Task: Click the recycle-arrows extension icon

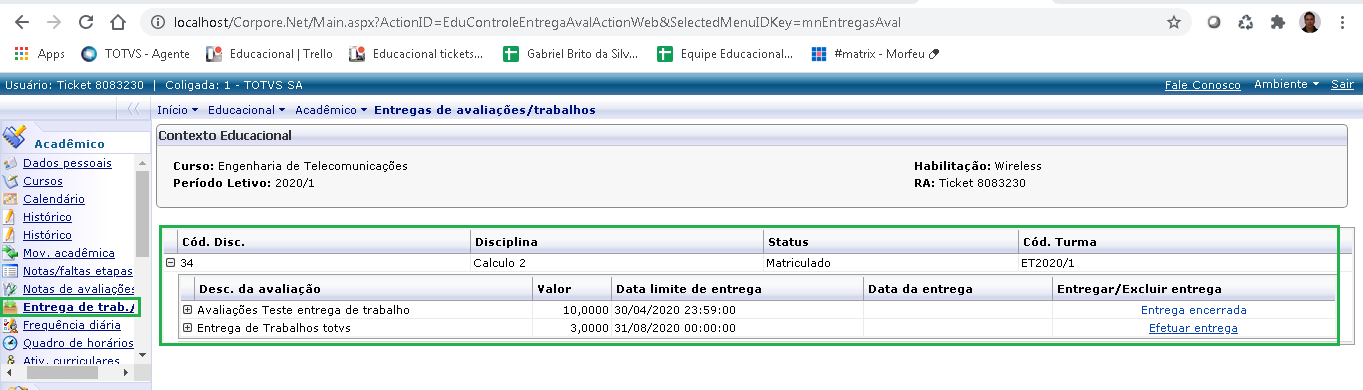Action: click(x=1246, y=21)
